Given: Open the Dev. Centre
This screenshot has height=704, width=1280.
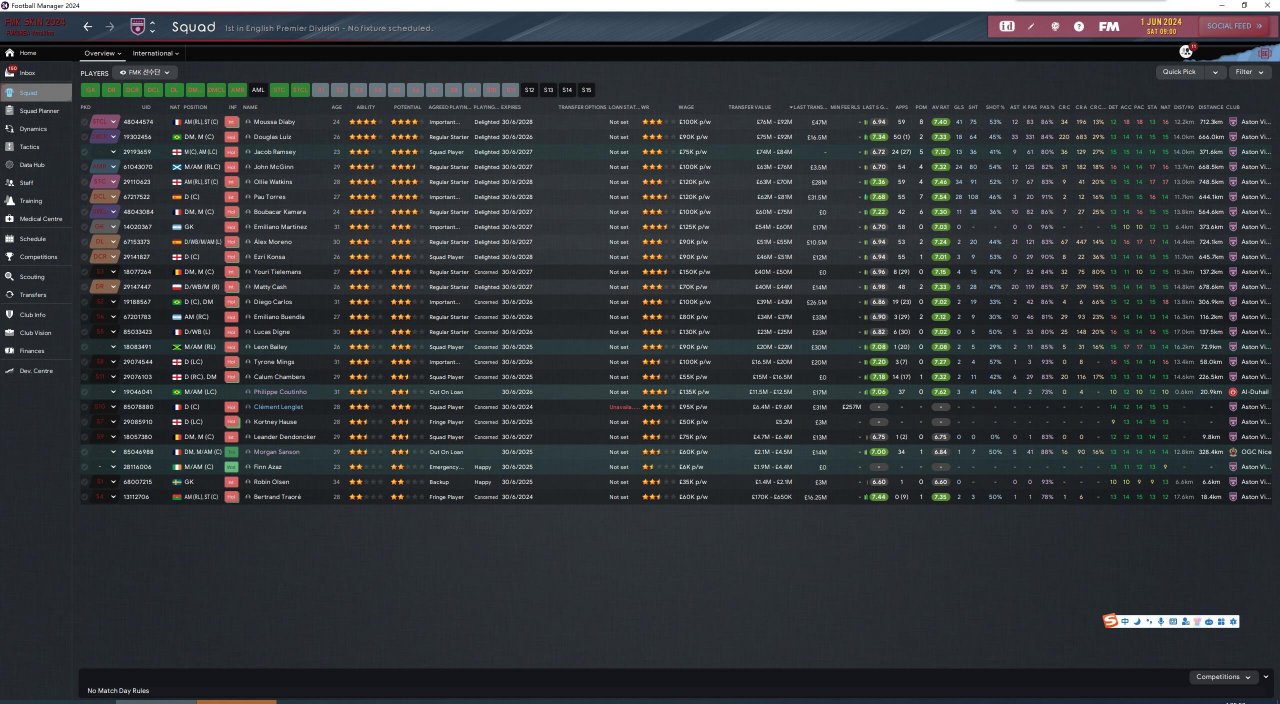Looking at the screenshot, I should [x=35, y=371].
